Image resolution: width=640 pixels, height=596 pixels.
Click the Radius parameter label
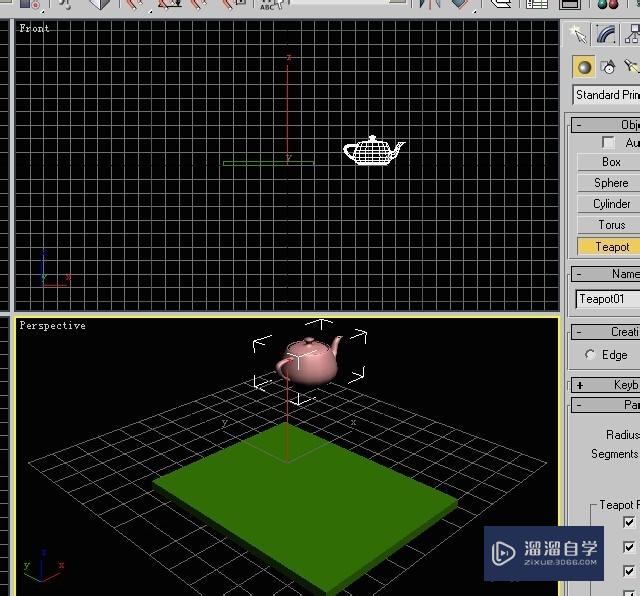(623, 435)
